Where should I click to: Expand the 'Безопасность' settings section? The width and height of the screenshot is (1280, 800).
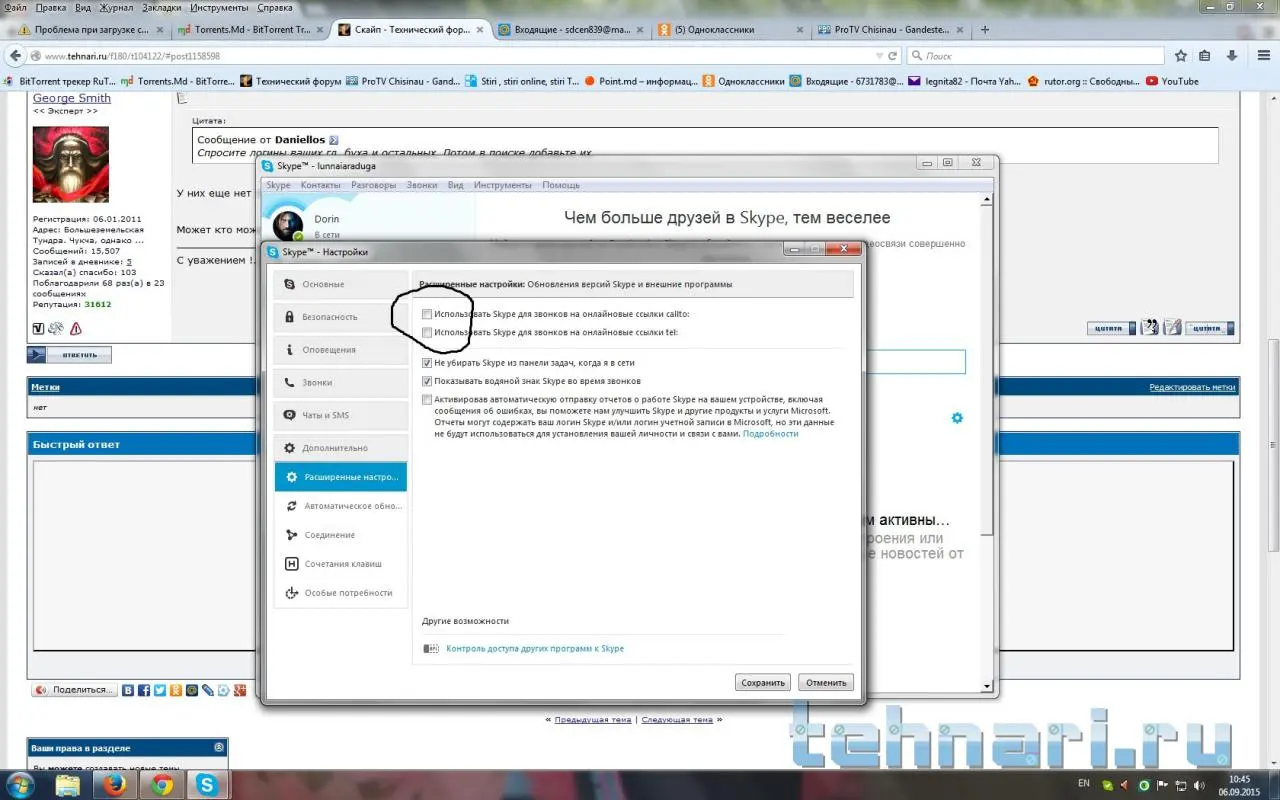[x=341, y=317]
